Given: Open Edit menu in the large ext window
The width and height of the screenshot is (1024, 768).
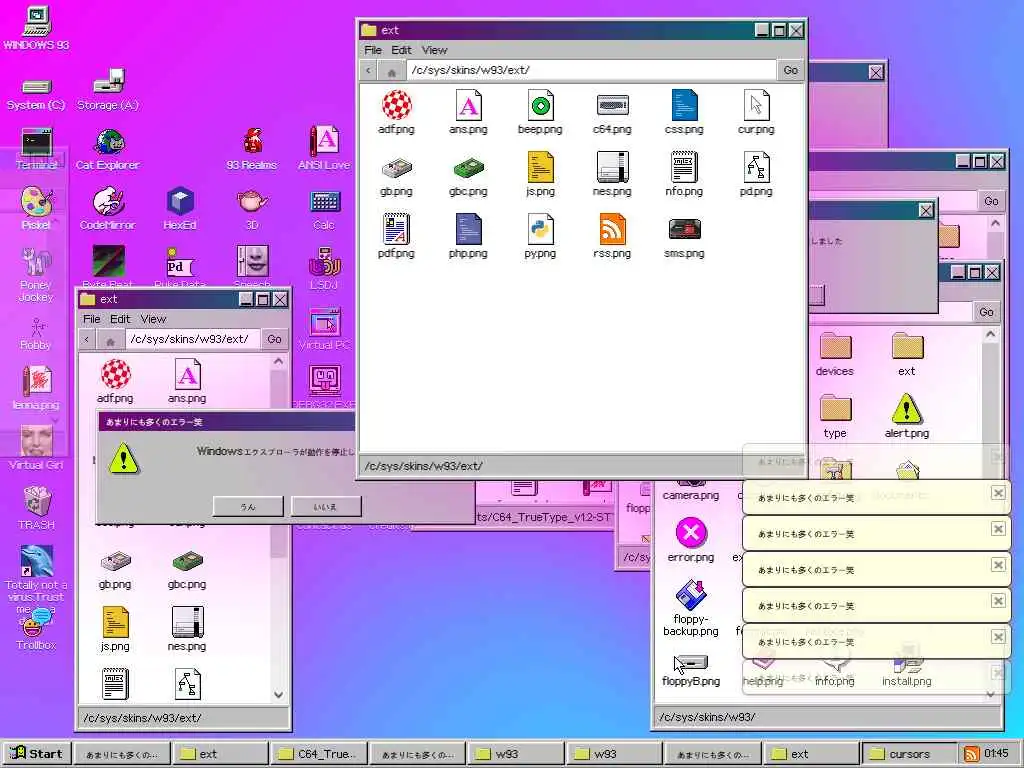Looking at the screenshot, I should 401,50.
